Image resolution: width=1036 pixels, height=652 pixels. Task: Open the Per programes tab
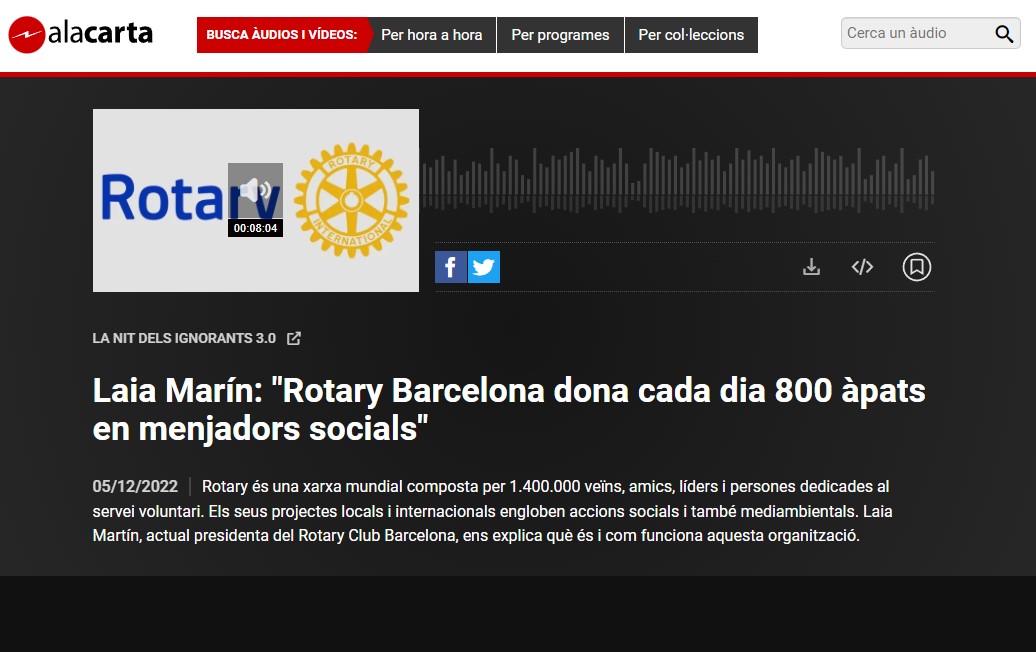pyautogui.click(x=560, y=35)
